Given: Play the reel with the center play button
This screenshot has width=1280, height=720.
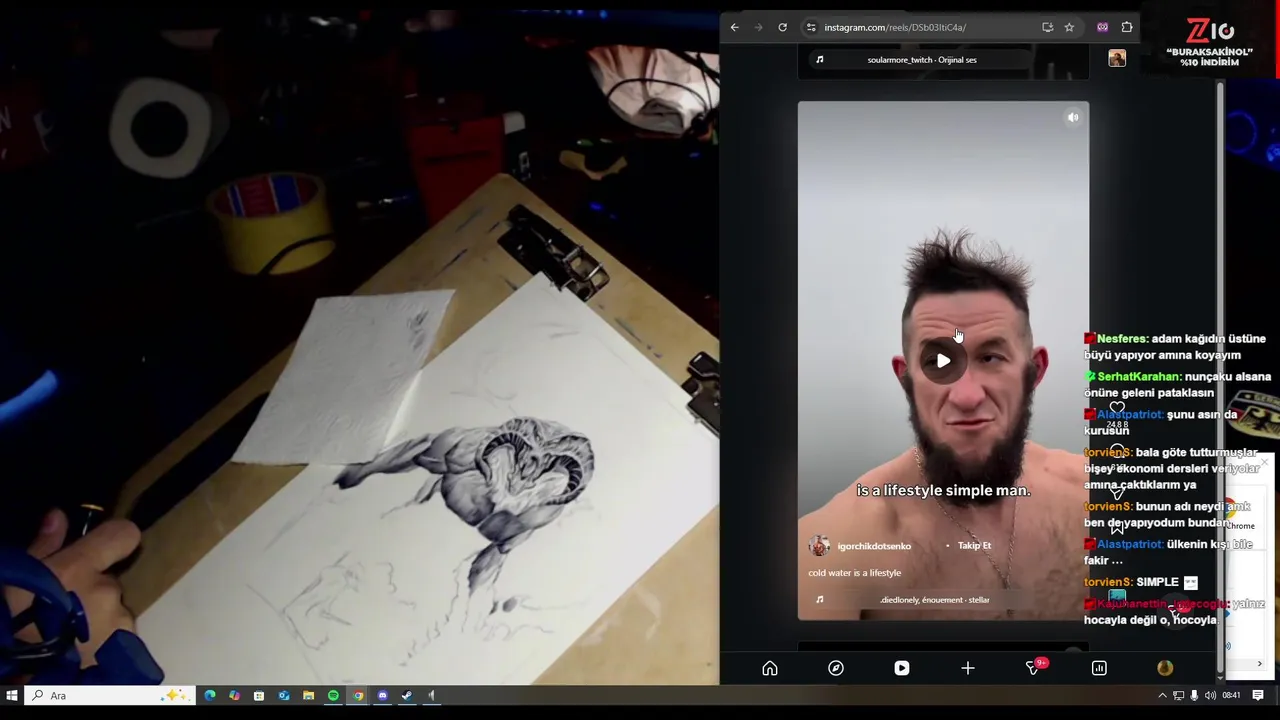Looking at the screenshot, I should [x=943, y=361].
